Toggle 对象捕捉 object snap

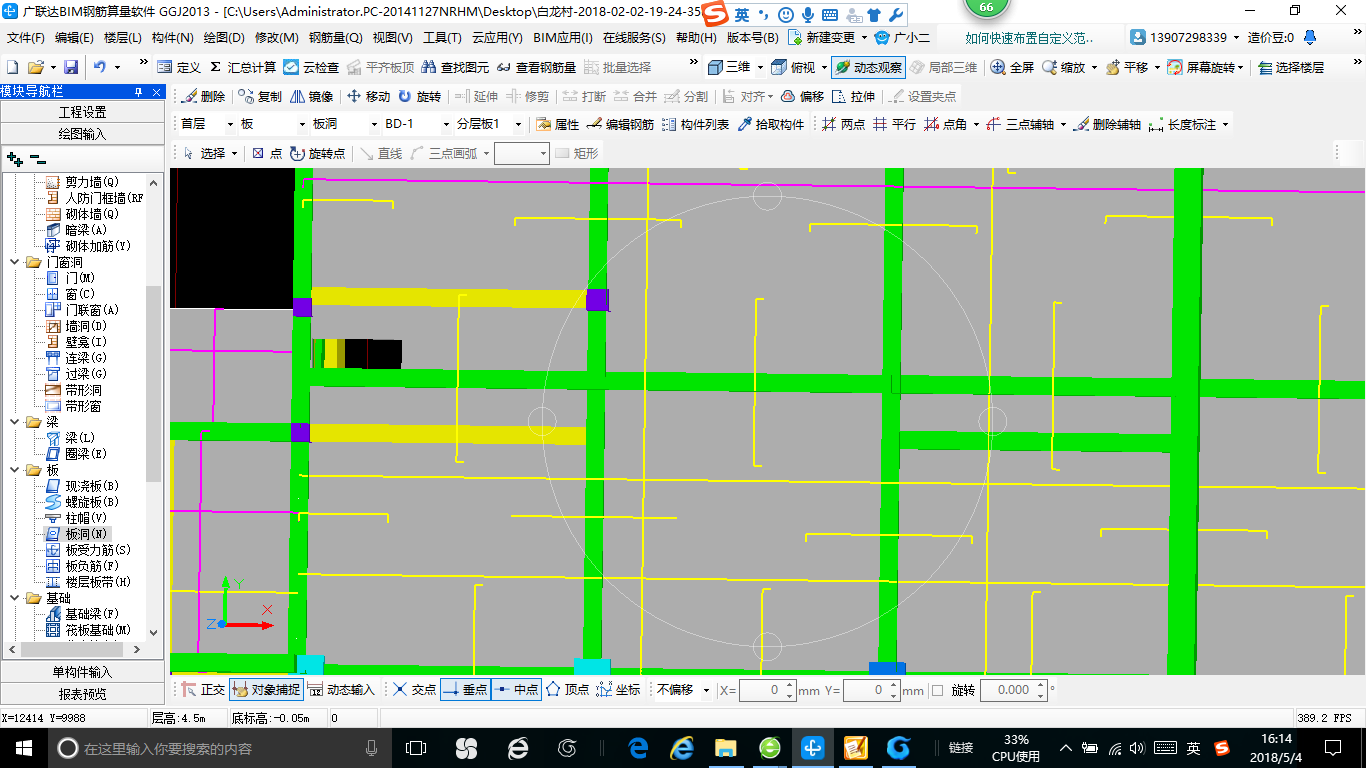pyautogui.click(x=265, y=689)
